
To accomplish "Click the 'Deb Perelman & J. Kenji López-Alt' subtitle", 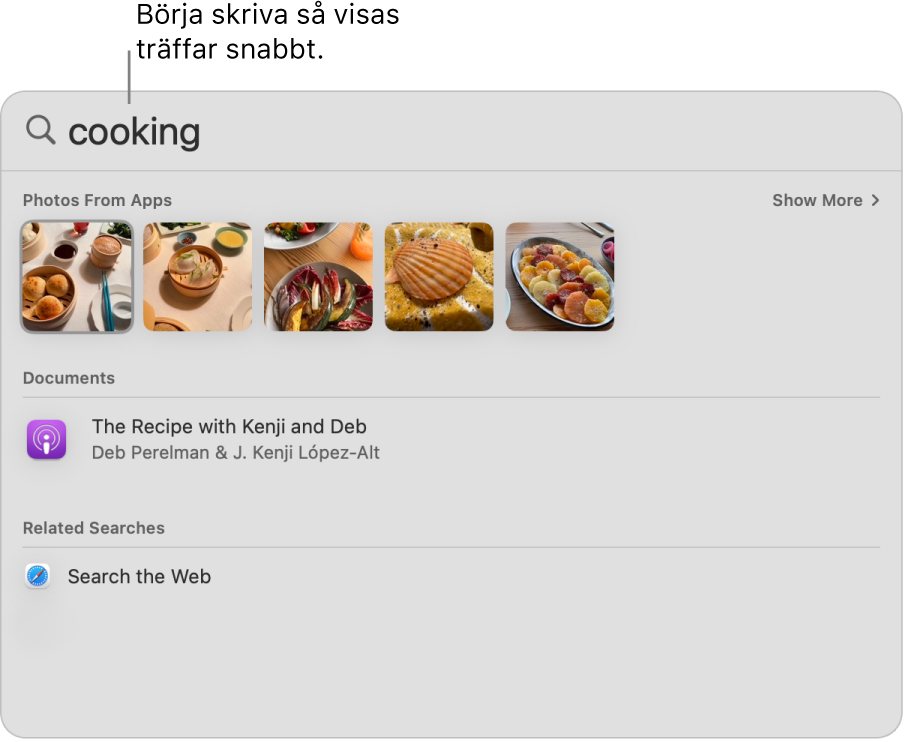I will click(x=235, y=452).
